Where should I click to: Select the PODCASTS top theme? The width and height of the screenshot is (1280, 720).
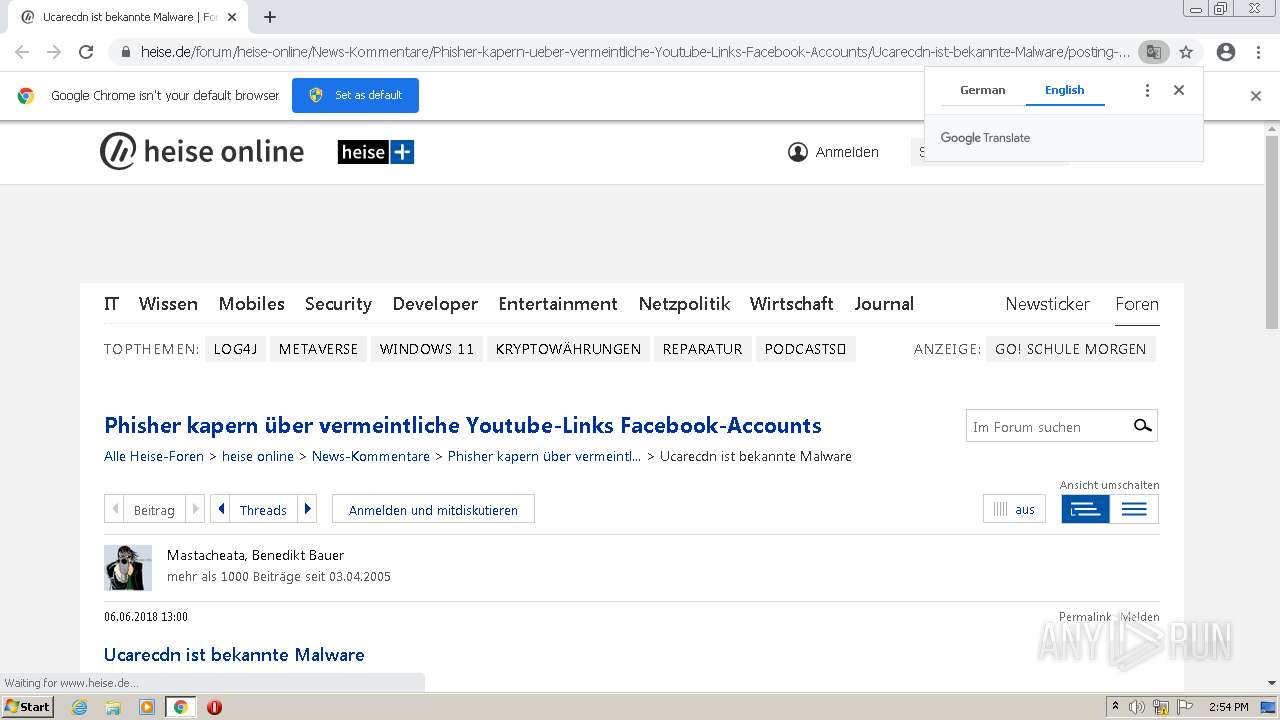click(805, 349)
